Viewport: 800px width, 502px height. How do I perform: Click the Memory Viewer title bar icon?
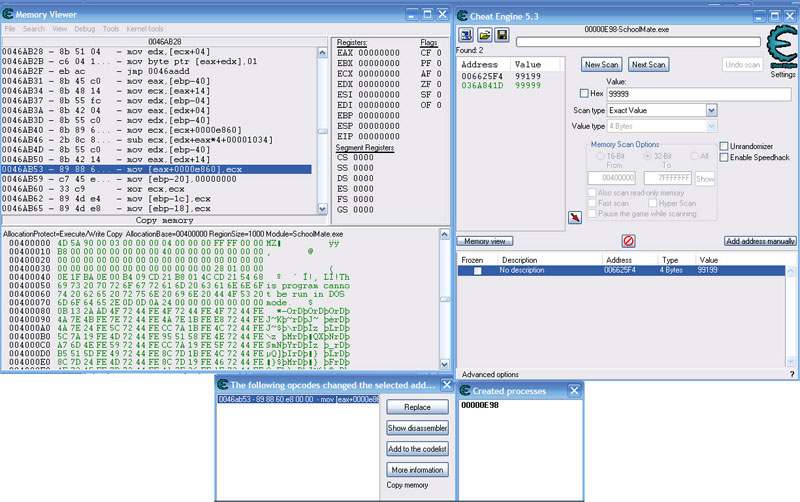point(8,14)
